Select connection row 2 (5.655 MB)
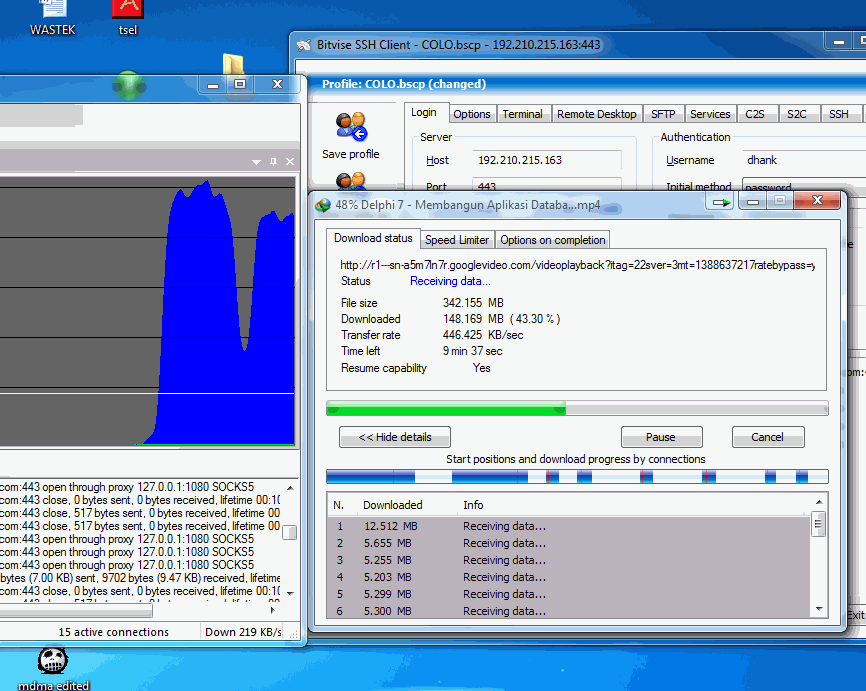This screenshot has height=691, width=866. point(569,544)
